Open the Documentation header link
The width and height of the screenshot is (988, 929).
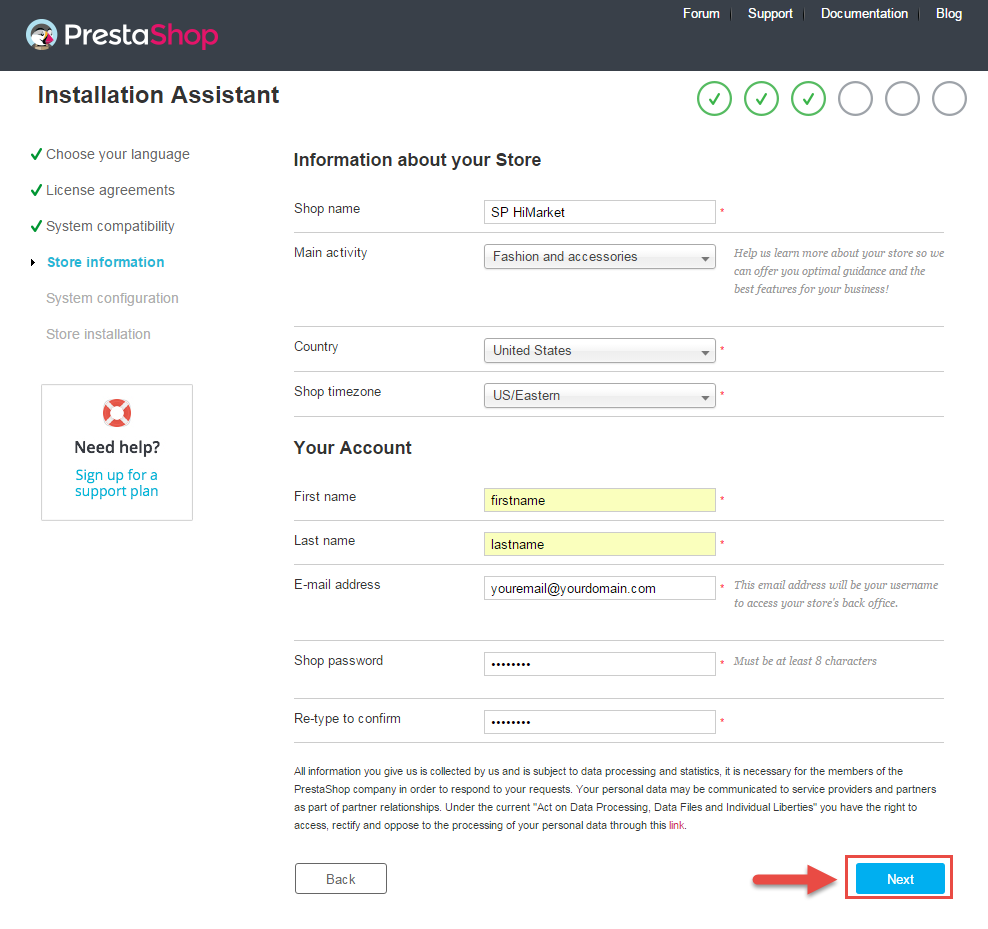[x=864, y=13]
